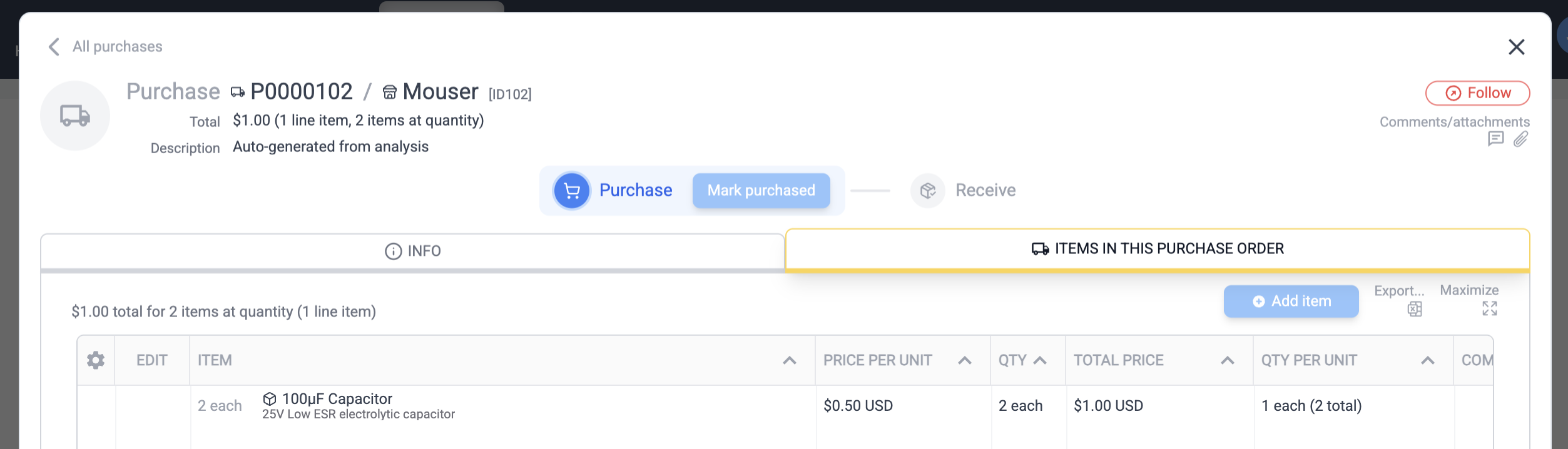The image size is (1568, 449).
Task: Click the supplier store icon beside Mouser
Action: (x=389, y=91)
